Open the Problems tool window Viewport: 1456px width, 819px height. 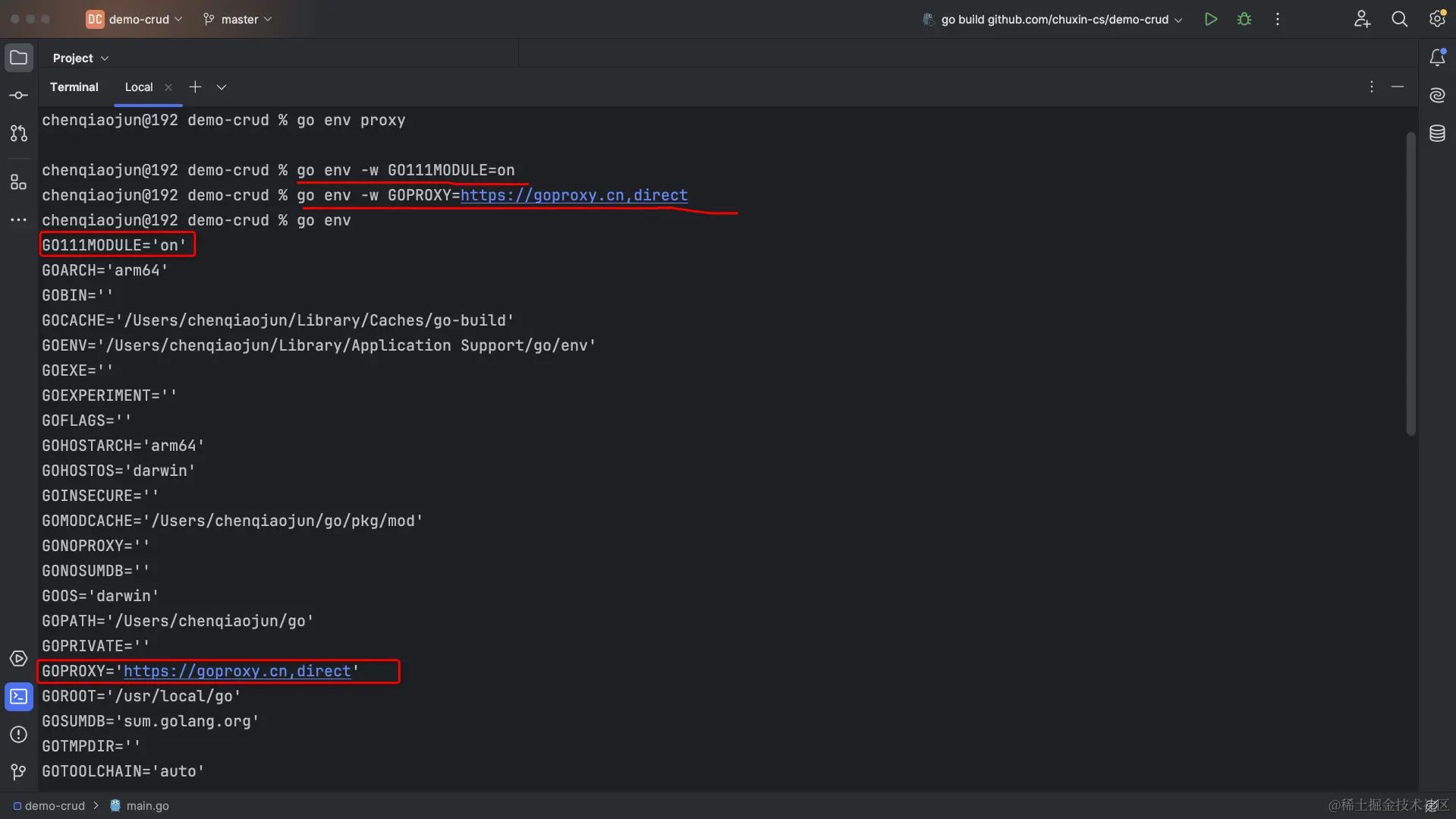[19, 735]
